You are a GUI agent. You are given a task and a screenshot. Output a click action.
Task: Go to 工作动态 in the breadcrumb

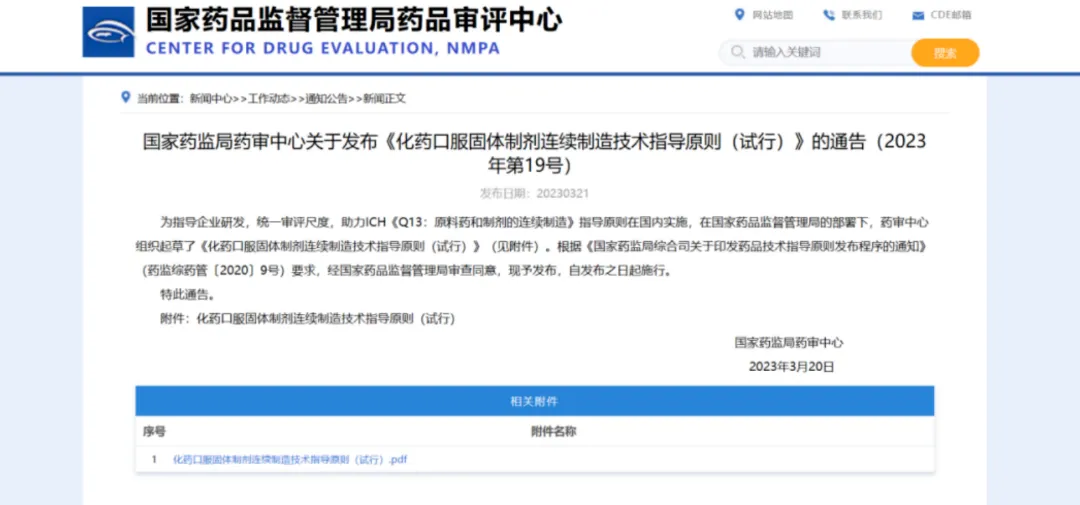coord(269,99)
